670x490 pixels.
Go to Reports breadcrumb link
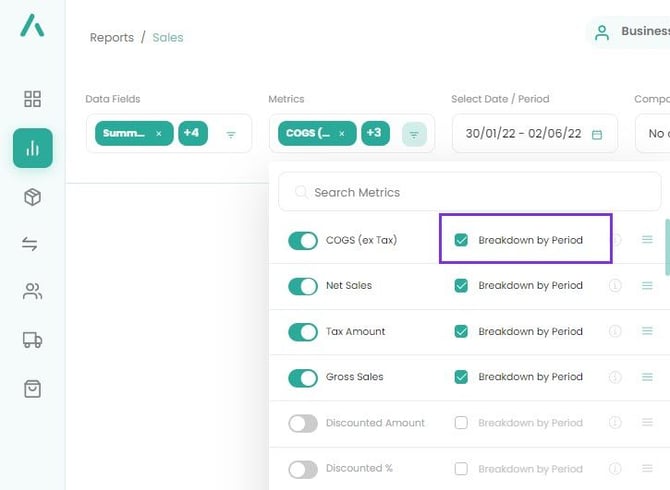point(111,38)
